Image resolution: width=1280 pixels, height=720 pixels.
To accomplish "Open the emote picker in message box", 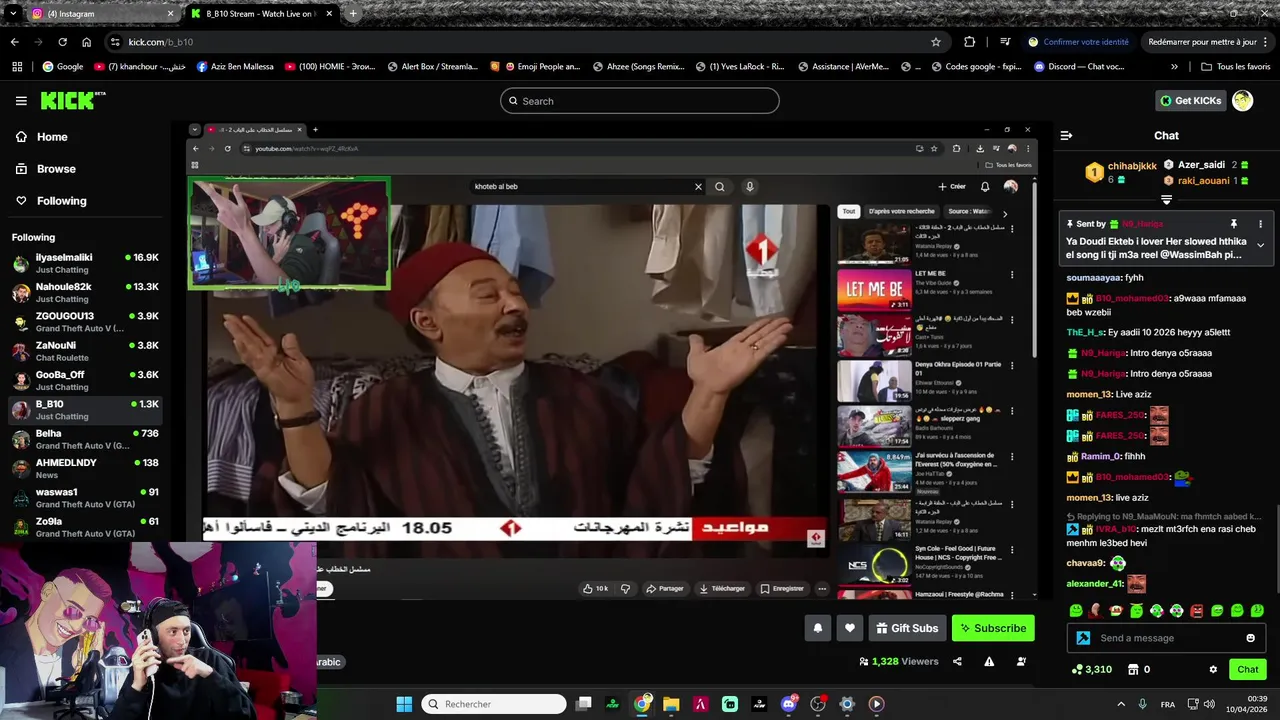I will (1250, 638).
